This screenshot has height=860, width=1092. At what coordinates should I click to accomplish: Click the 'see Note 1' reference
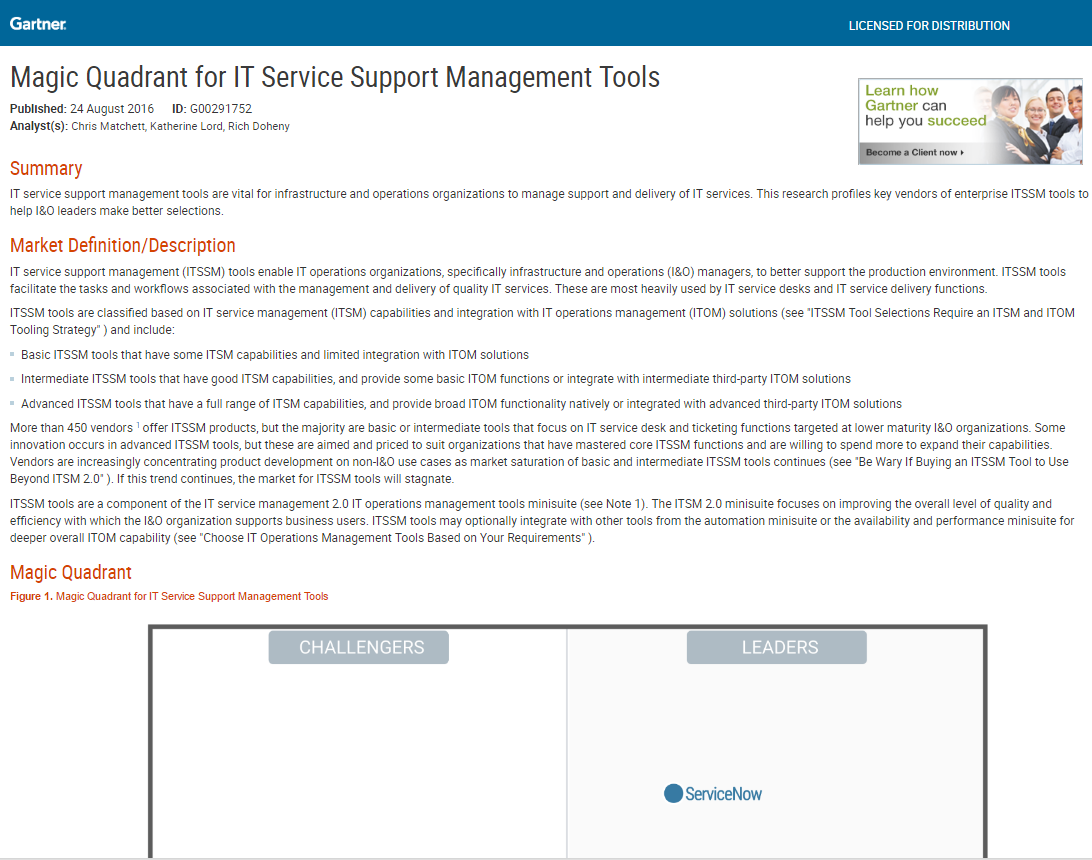613,503
